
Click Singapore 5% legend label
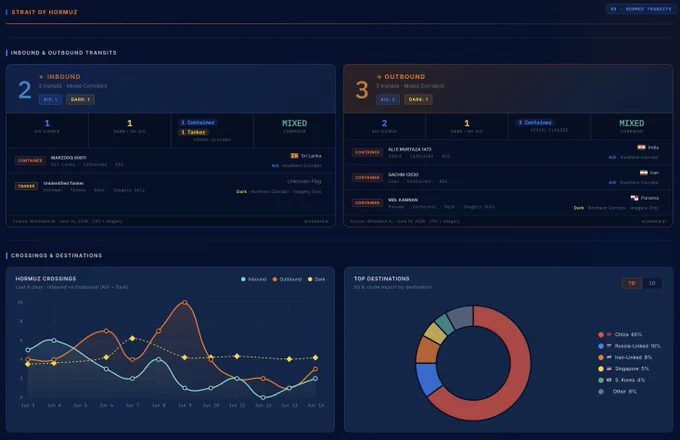[x=632, y=368]
